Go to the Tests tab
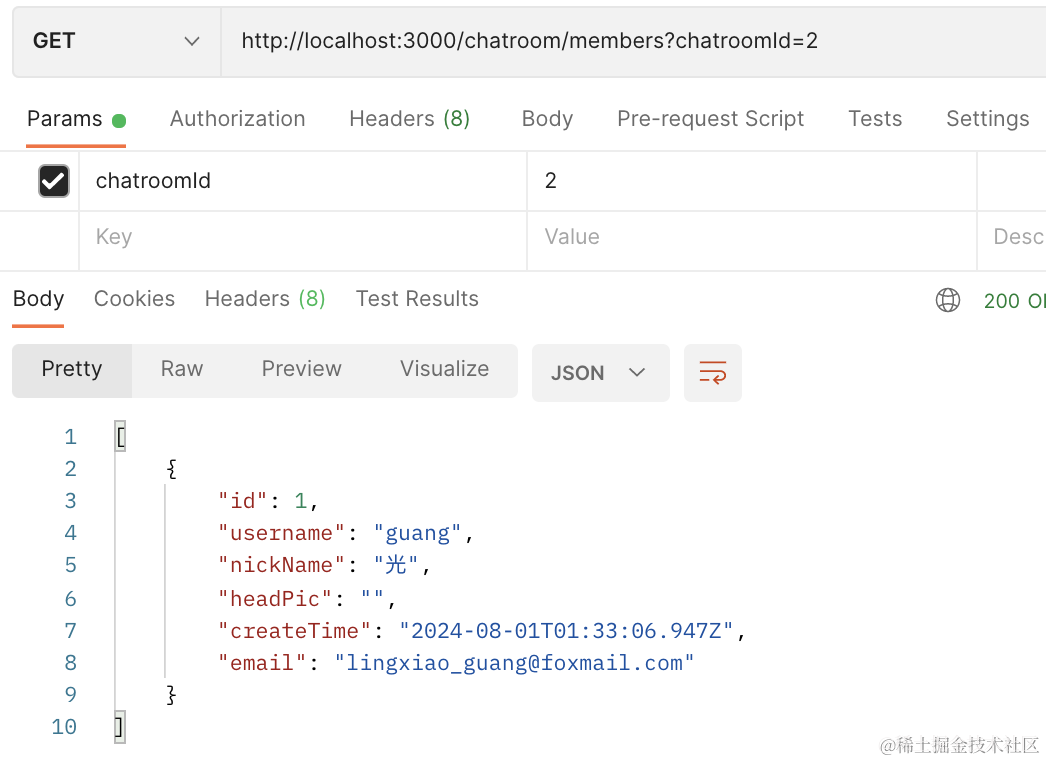 [875, 119]
